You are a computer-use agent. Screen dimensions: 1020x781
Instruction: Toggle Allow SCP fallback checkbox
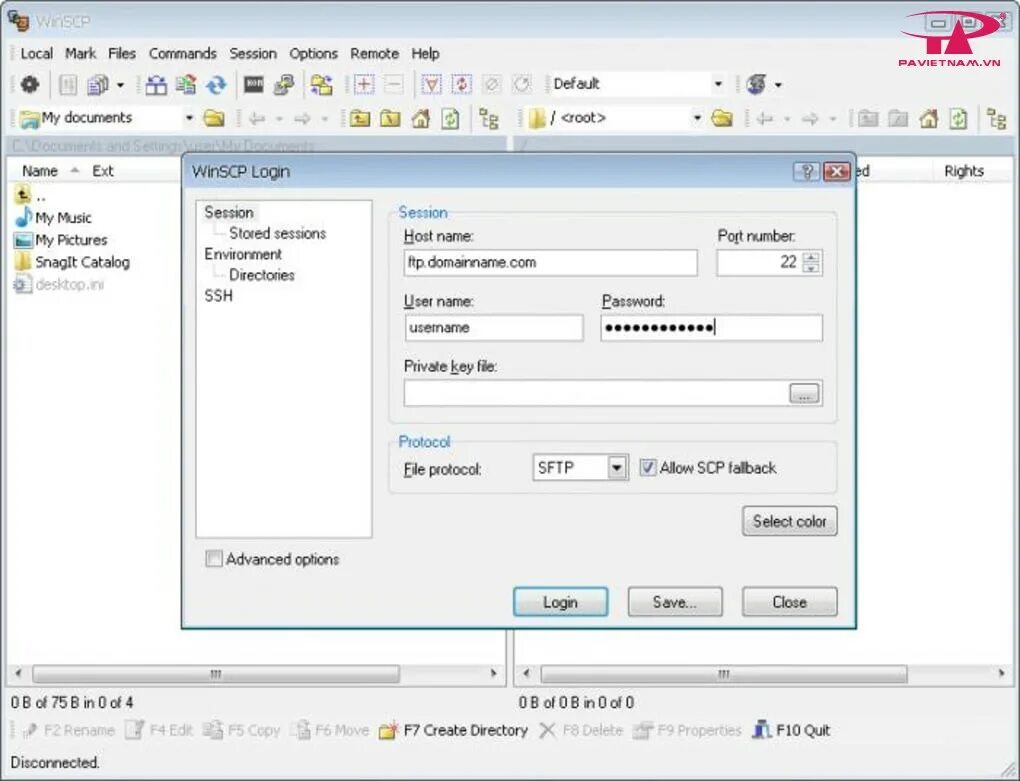pyautogui.click(x=647, y=468)
